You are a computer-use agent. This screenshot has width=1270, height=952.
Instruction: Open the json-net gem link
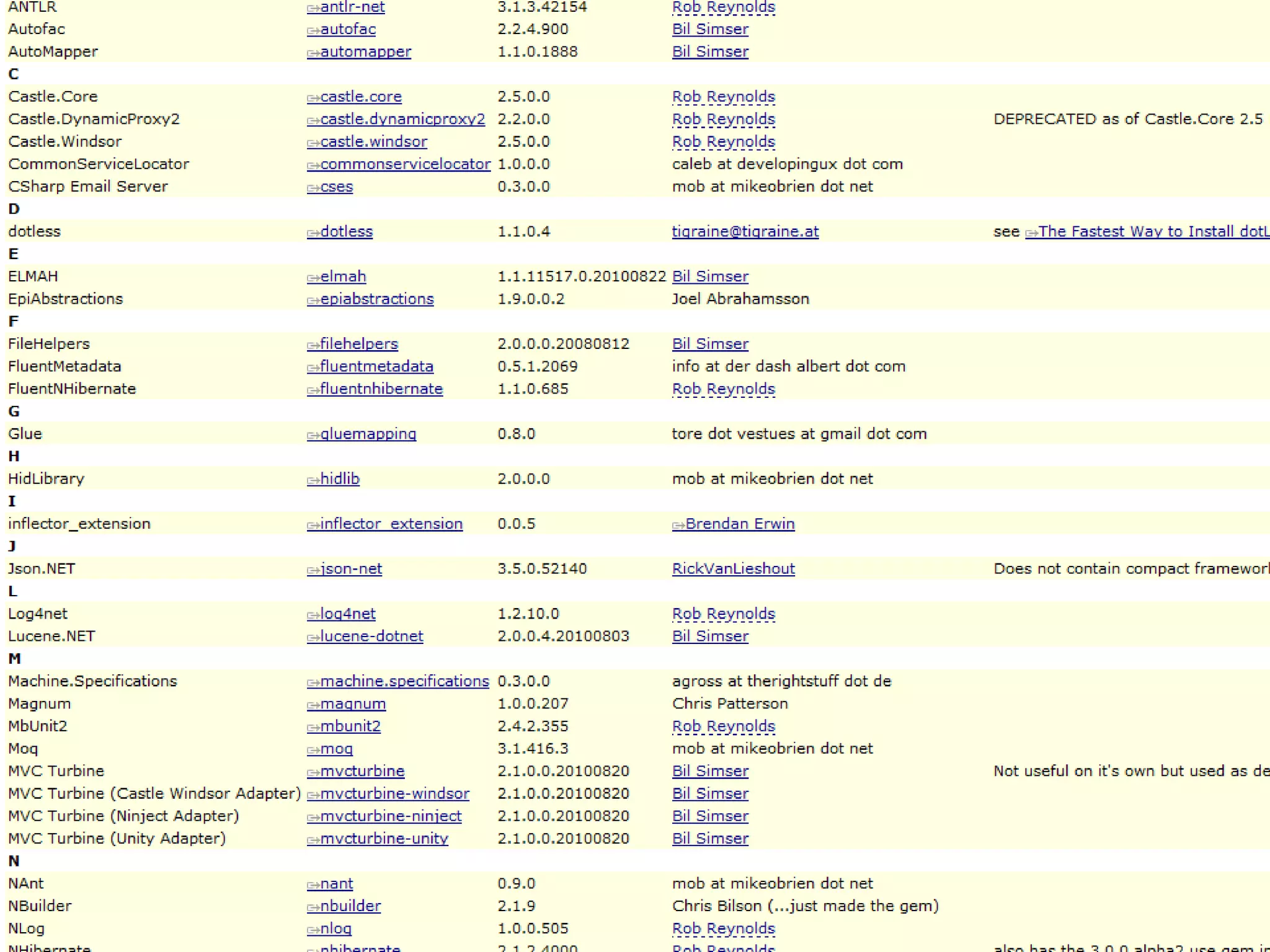coord(350,569)
